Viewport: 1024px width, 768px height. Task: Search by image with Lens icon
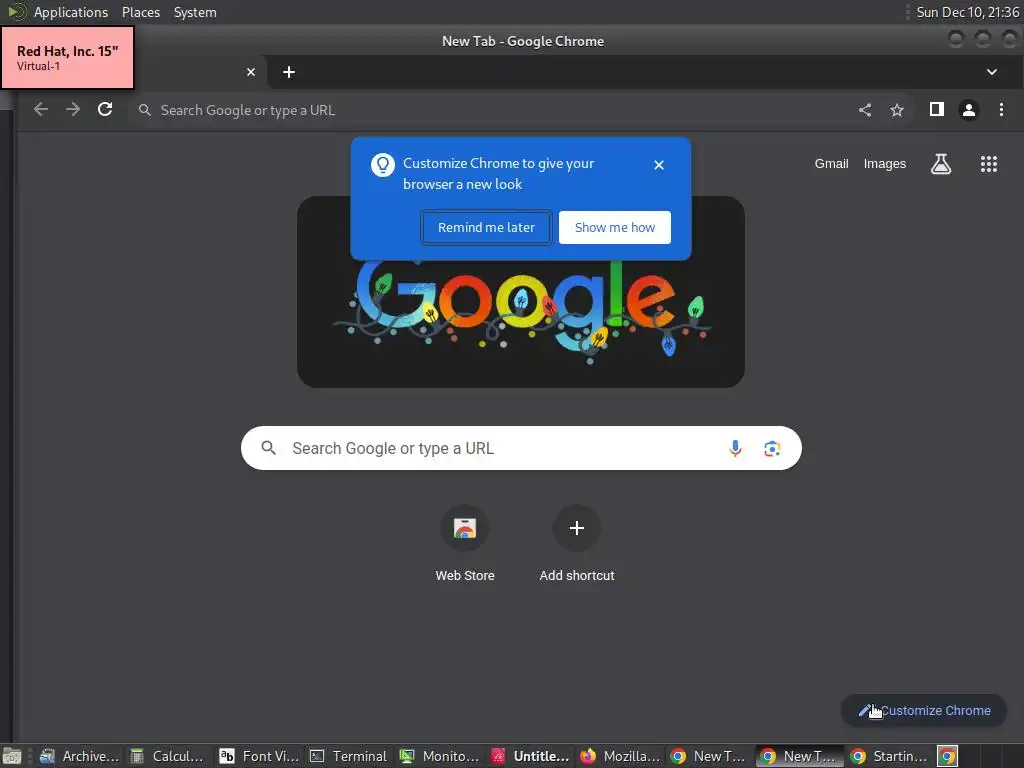772,448
